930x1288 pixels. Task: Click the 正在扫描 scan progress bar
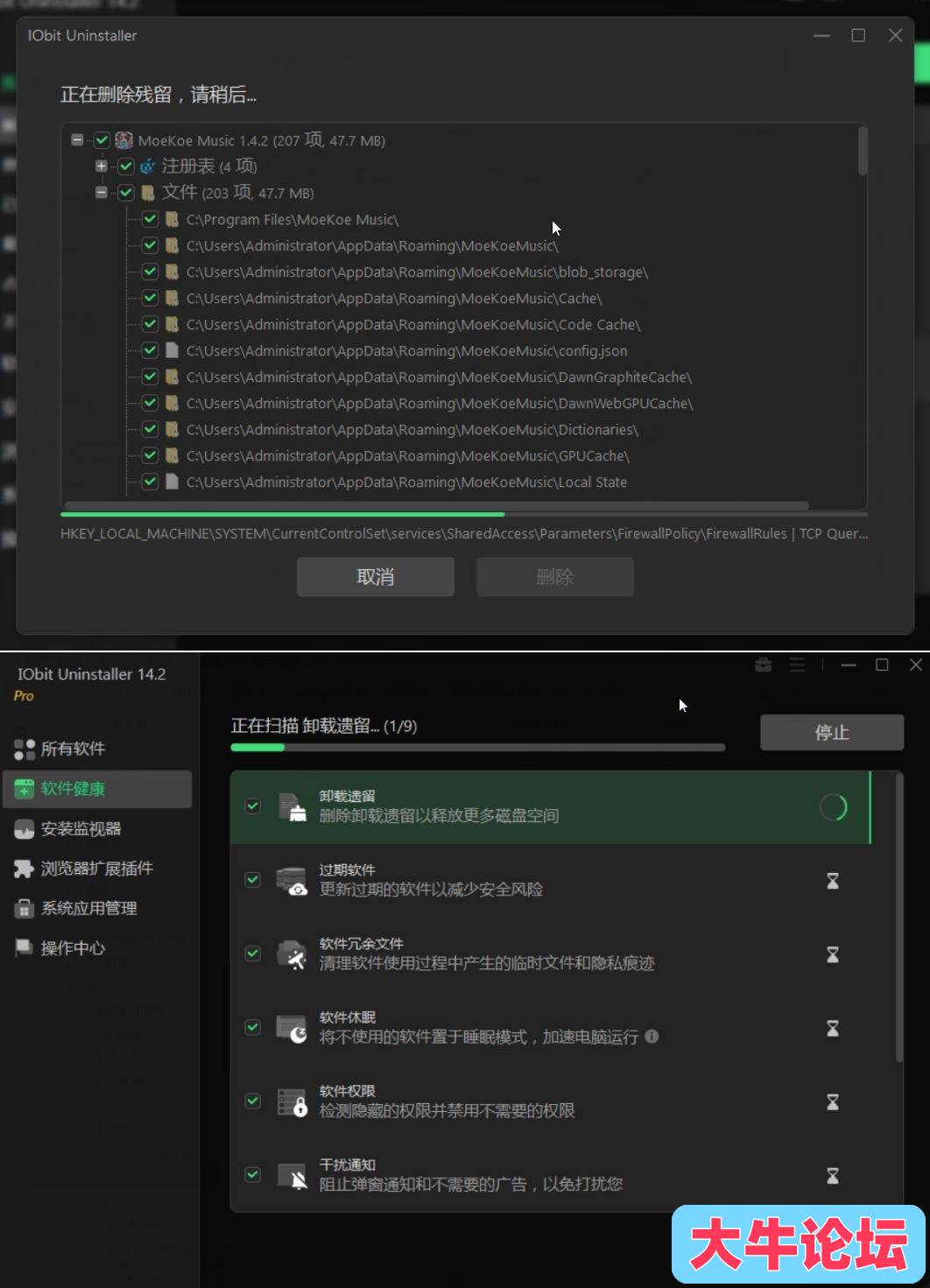[x=478, y=748]
